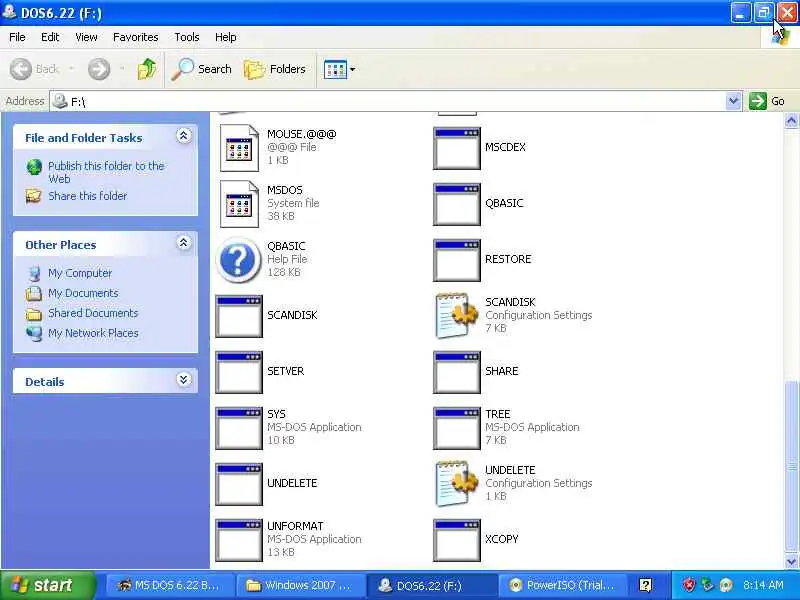Open the Views dropdown button
Viewport: 800px width, 600px height.
(x=339, y=69)
